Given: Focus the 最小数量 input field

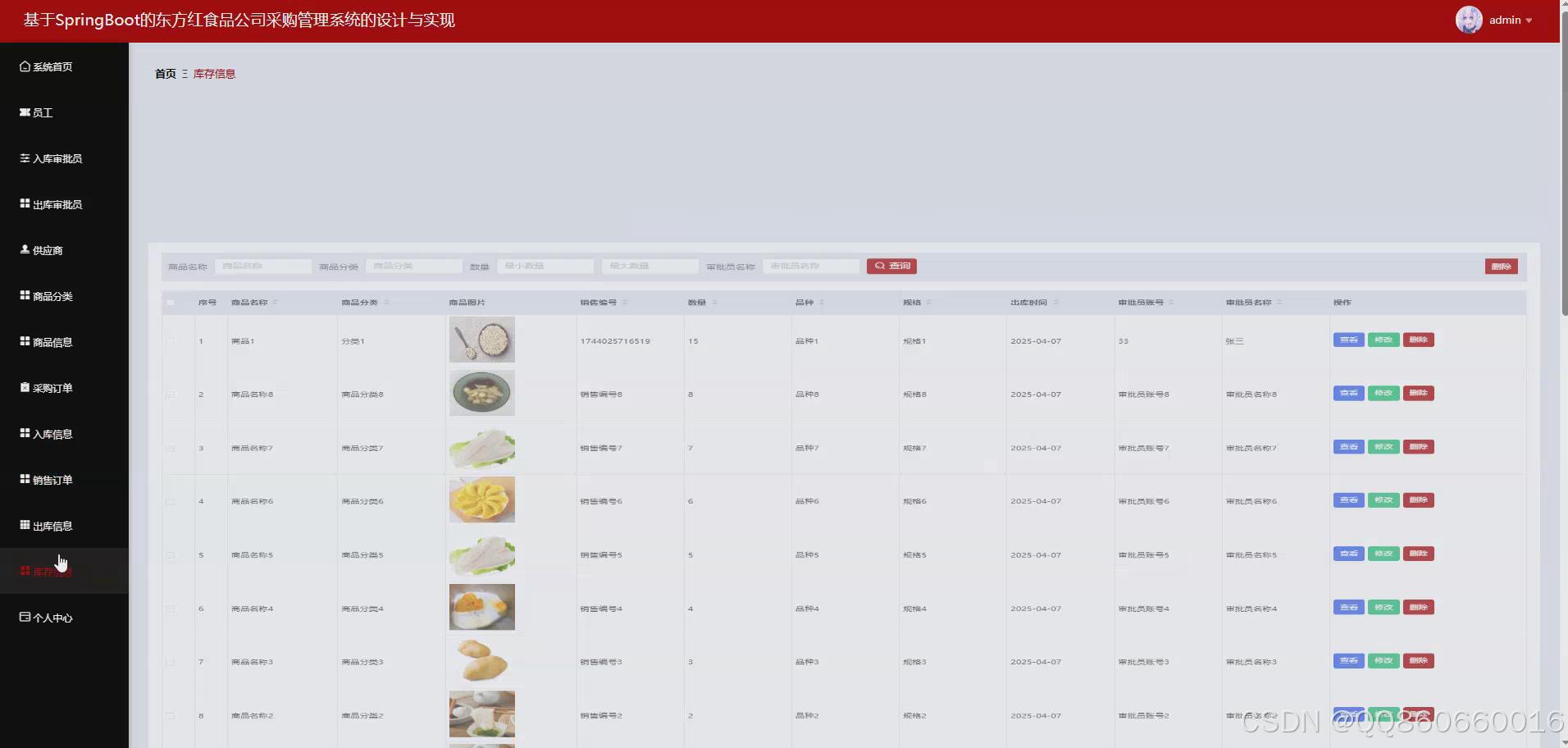Looking at the screenshot, I should point(545,267).
